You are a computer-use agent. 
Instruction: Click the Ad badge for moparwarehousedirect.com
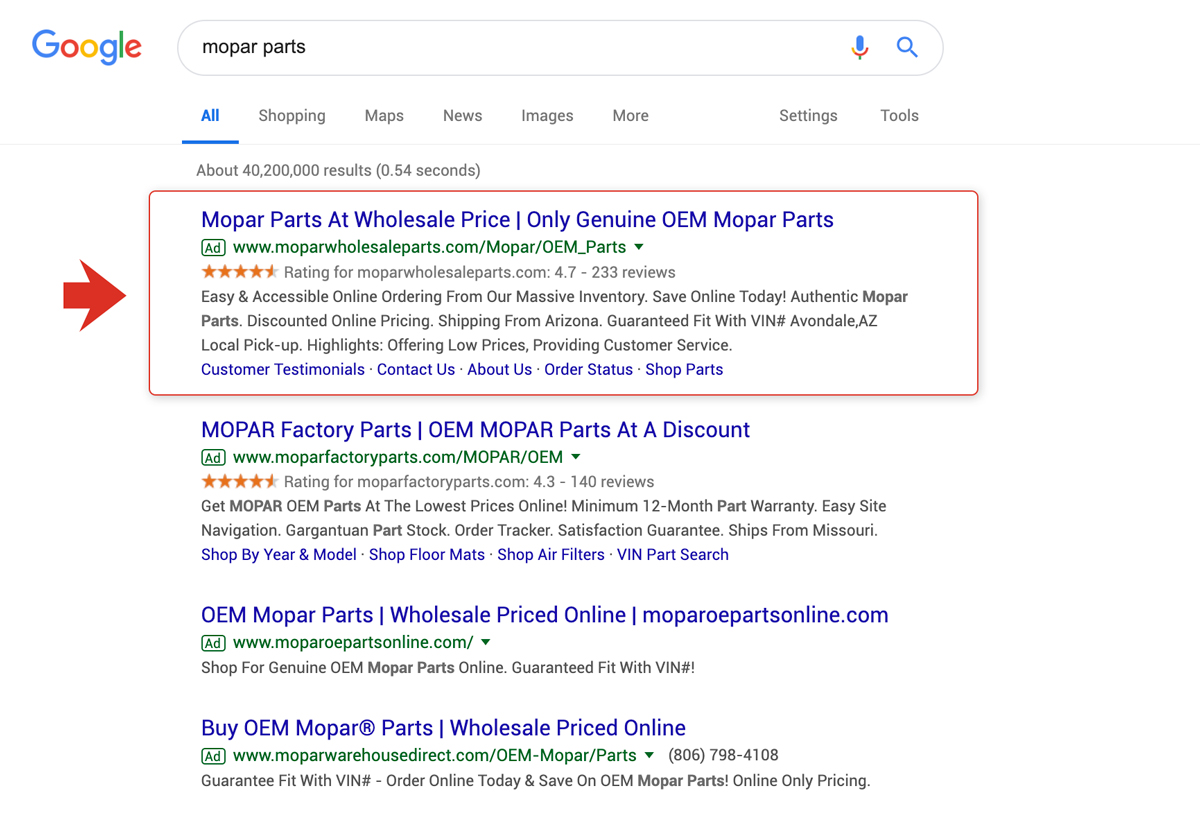213,756
